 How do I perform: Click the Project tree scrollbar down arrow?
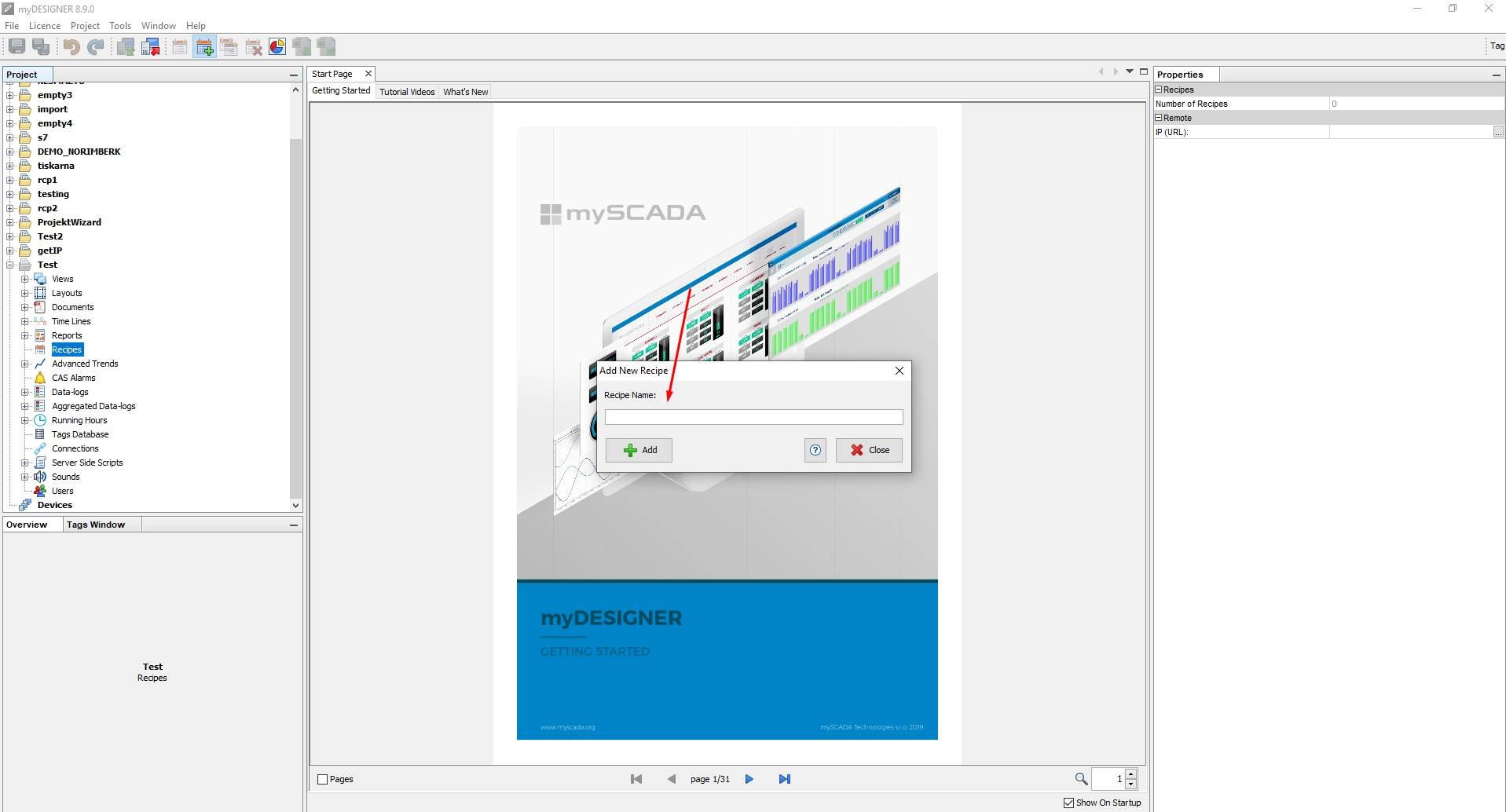(295, 506)
